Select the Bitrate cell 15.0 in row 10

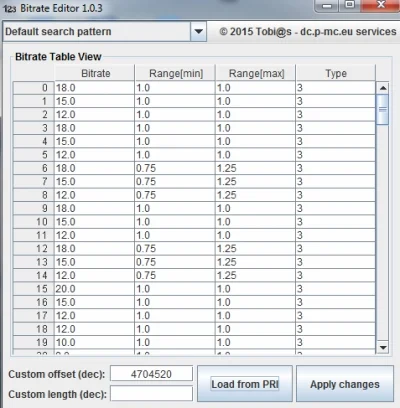point(95,222)
